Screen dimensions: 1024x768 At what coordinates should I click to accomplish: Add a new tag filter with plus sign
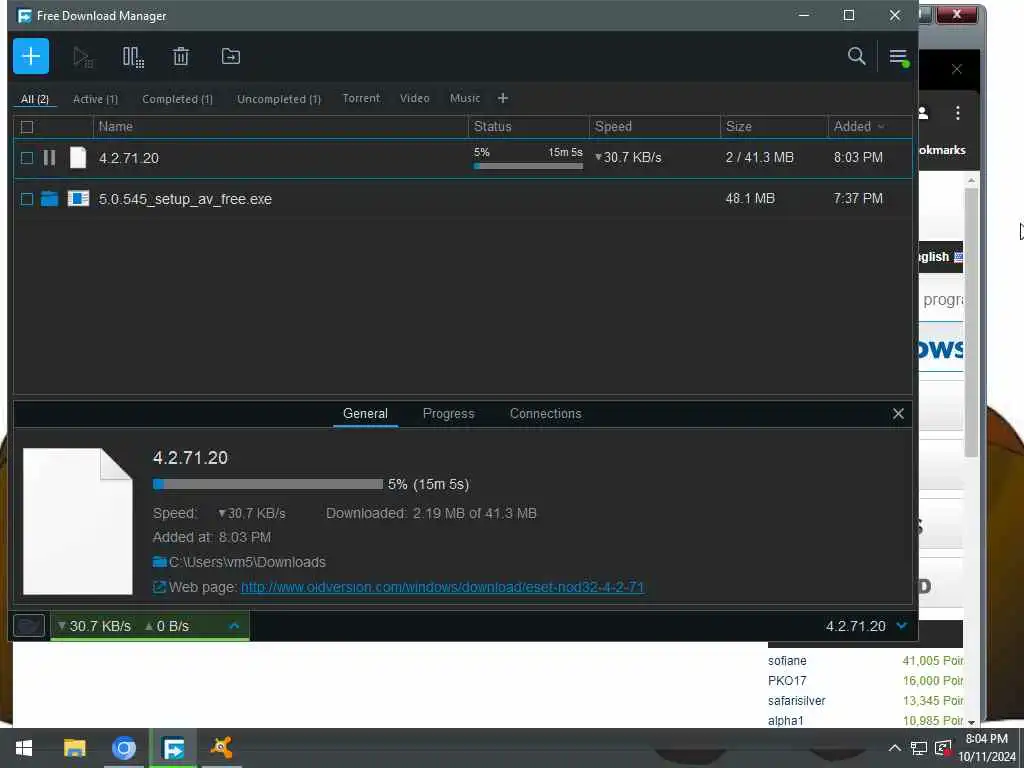tap(502, 98)
